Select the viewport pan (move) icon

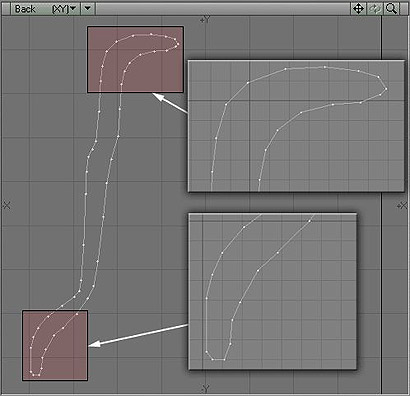coord(358,9)
